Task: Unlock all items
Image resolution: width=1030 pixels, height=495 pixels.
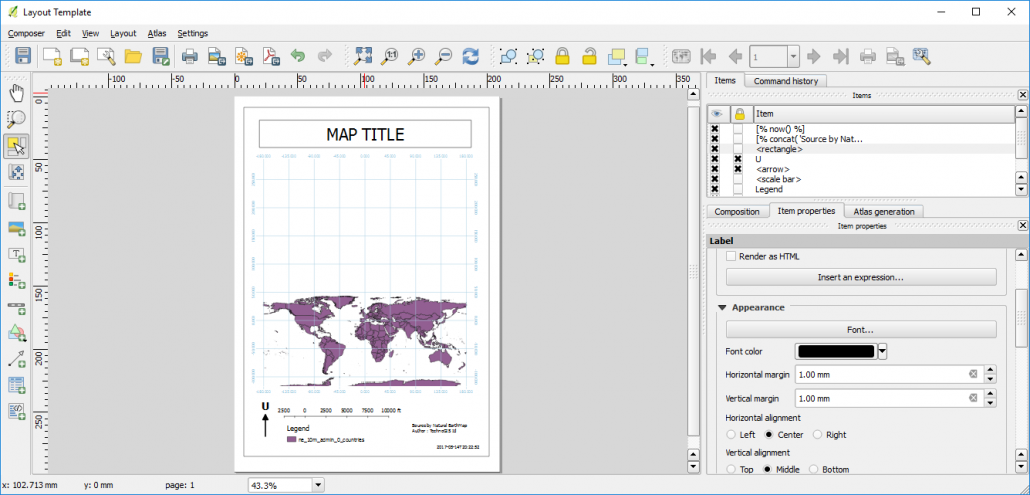Action: click(590, 56)
